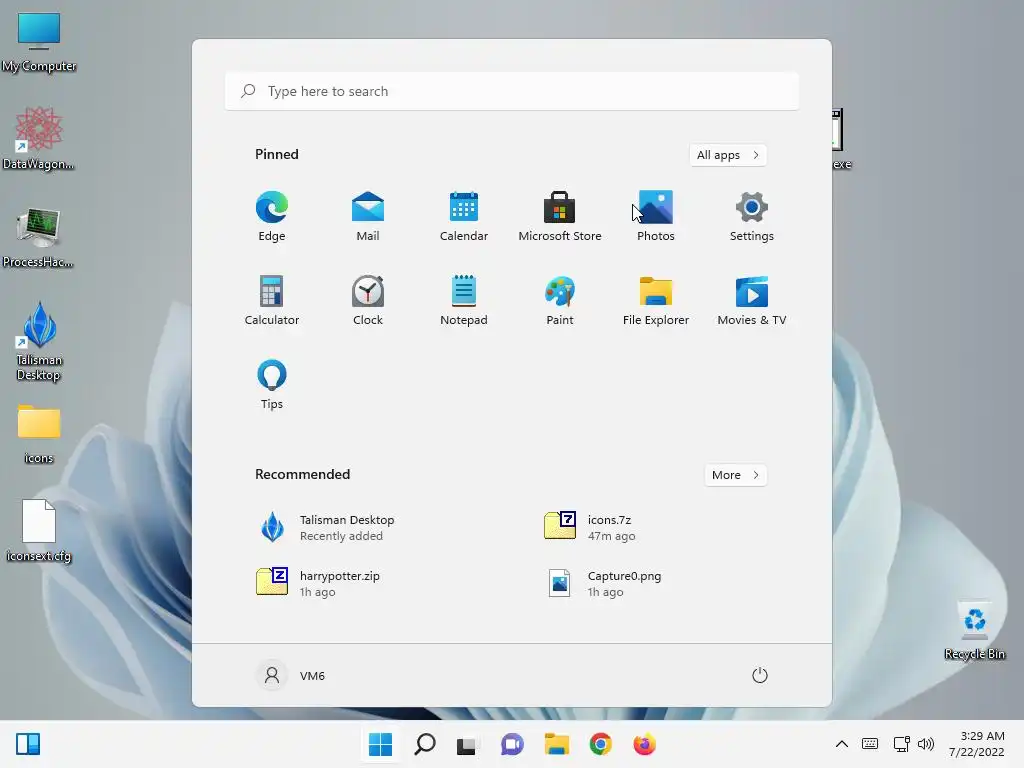
Task: Open Task View on taskbar
Action: pyautogui.click(x=466, y=744)
